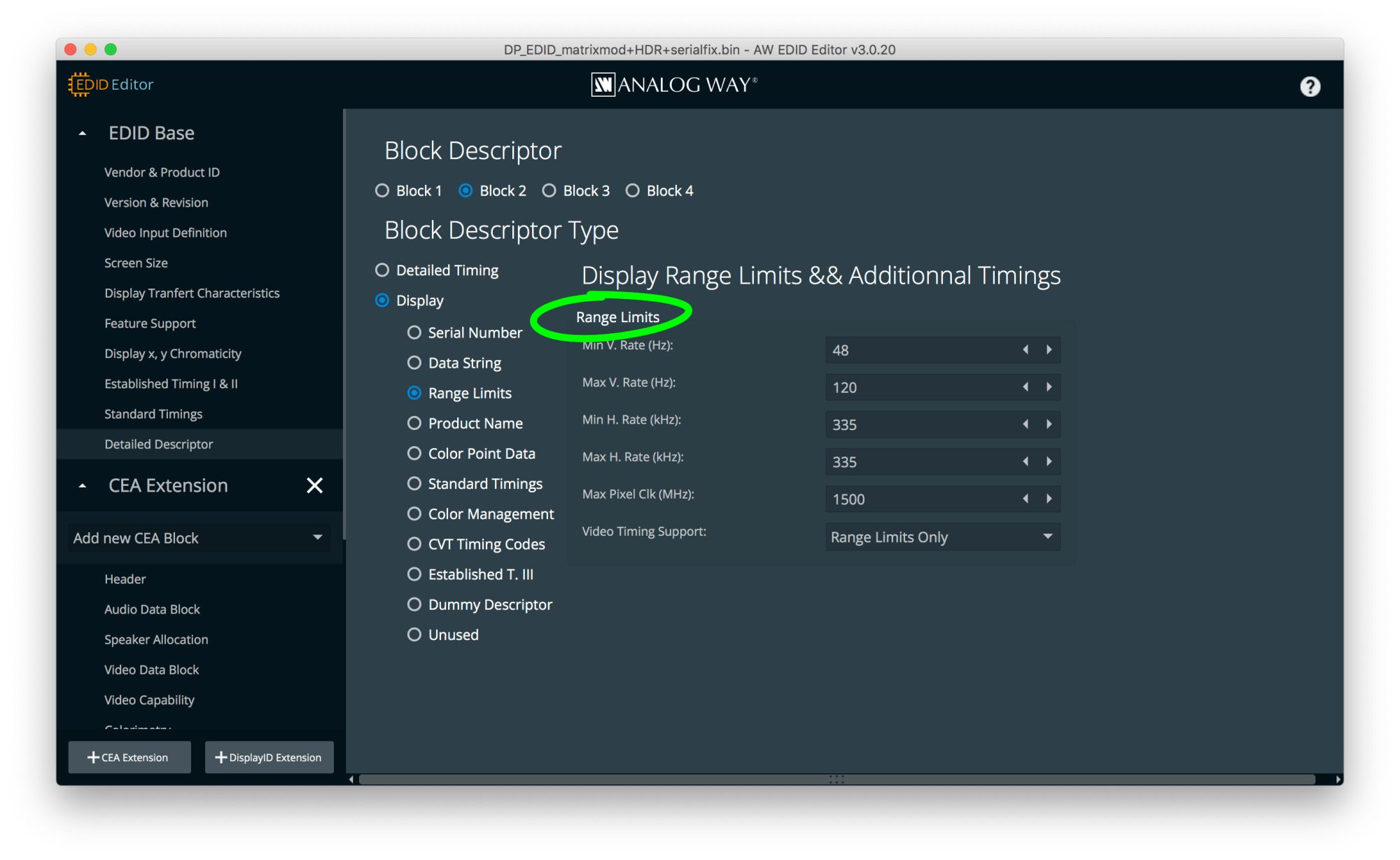Open the help question mark icon
This screenshot has height=860, width=1400.
pyautogui.click(x=1310, y=86)
